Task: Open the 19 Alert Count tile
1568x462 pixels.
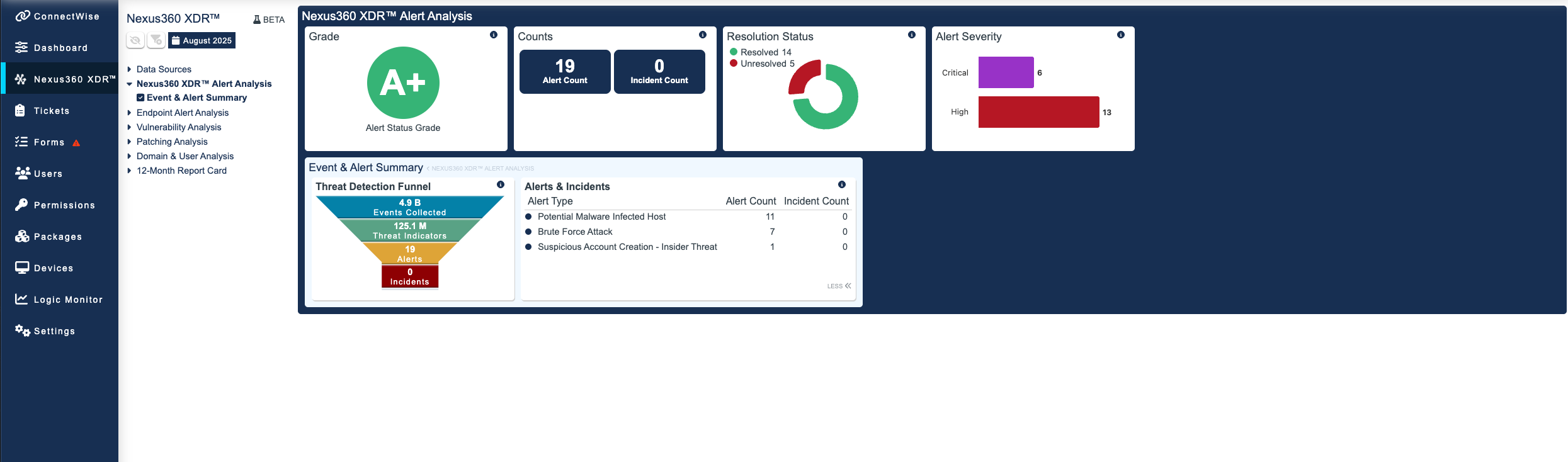Action: (565, 72)
